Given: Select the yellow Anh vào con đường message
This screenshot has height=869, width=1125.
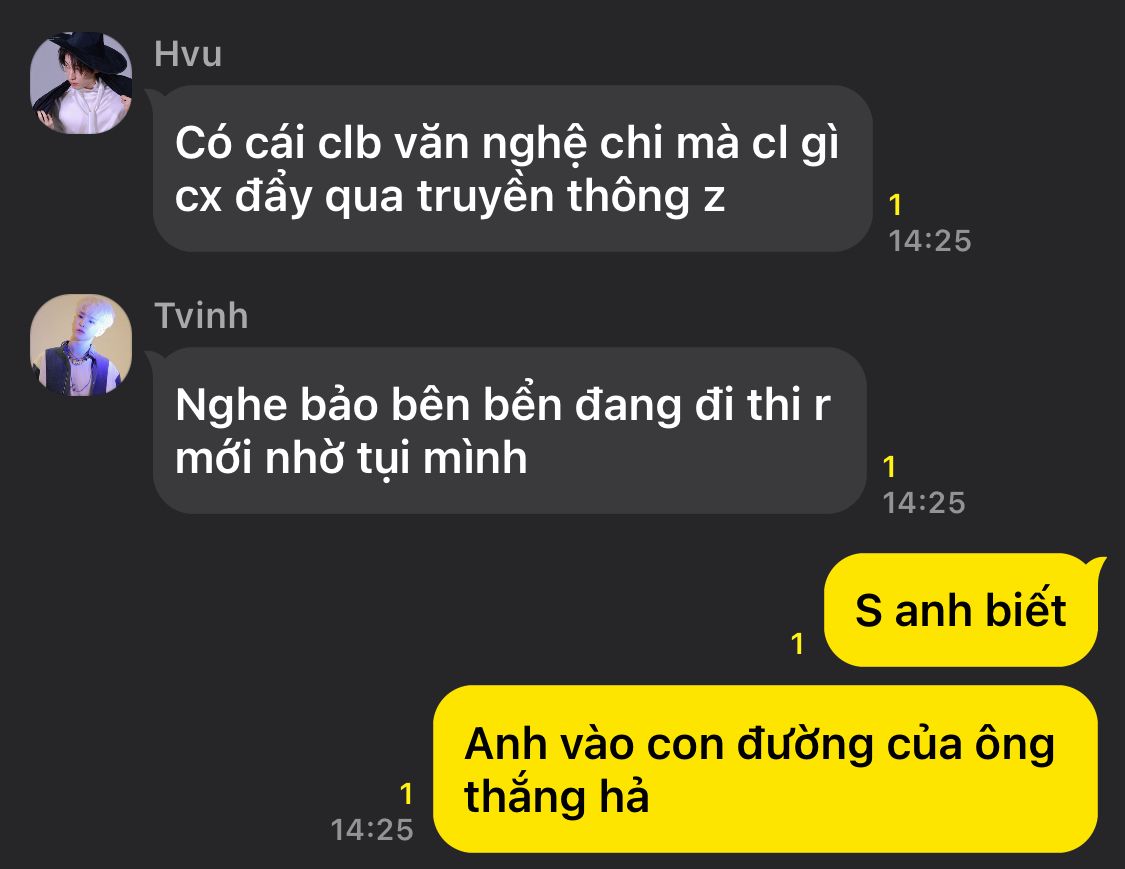Looking at the screenshot, I should 766,769.
